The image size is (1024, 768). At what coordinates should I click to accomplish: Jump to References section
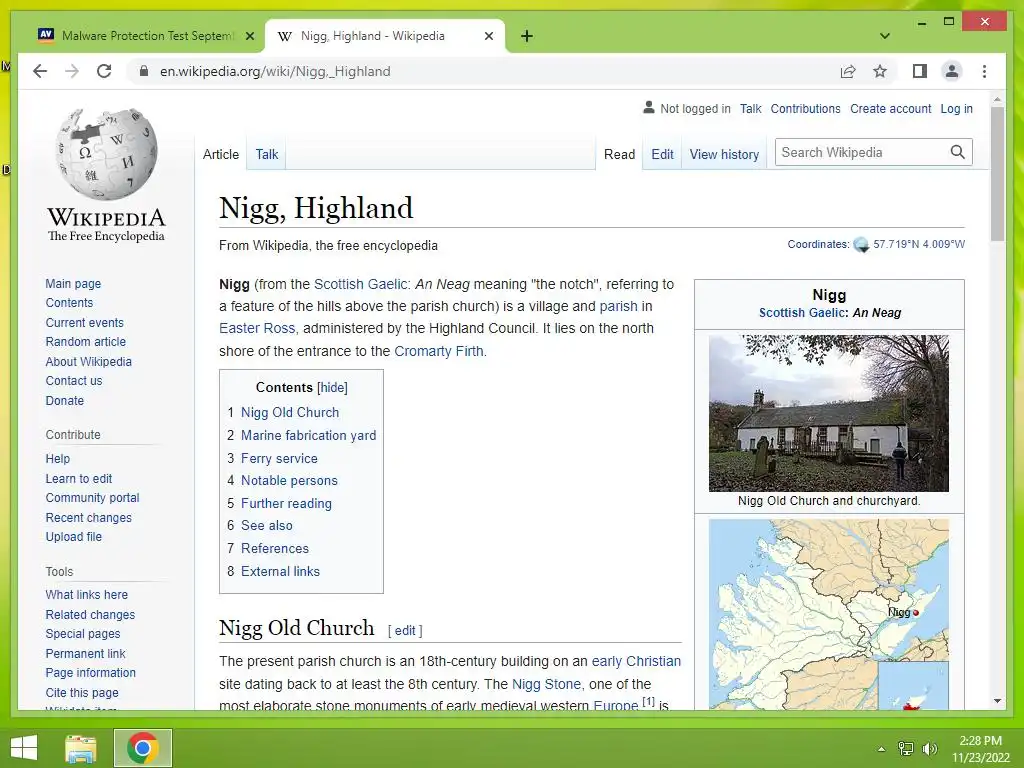click(x=274, y=549)
